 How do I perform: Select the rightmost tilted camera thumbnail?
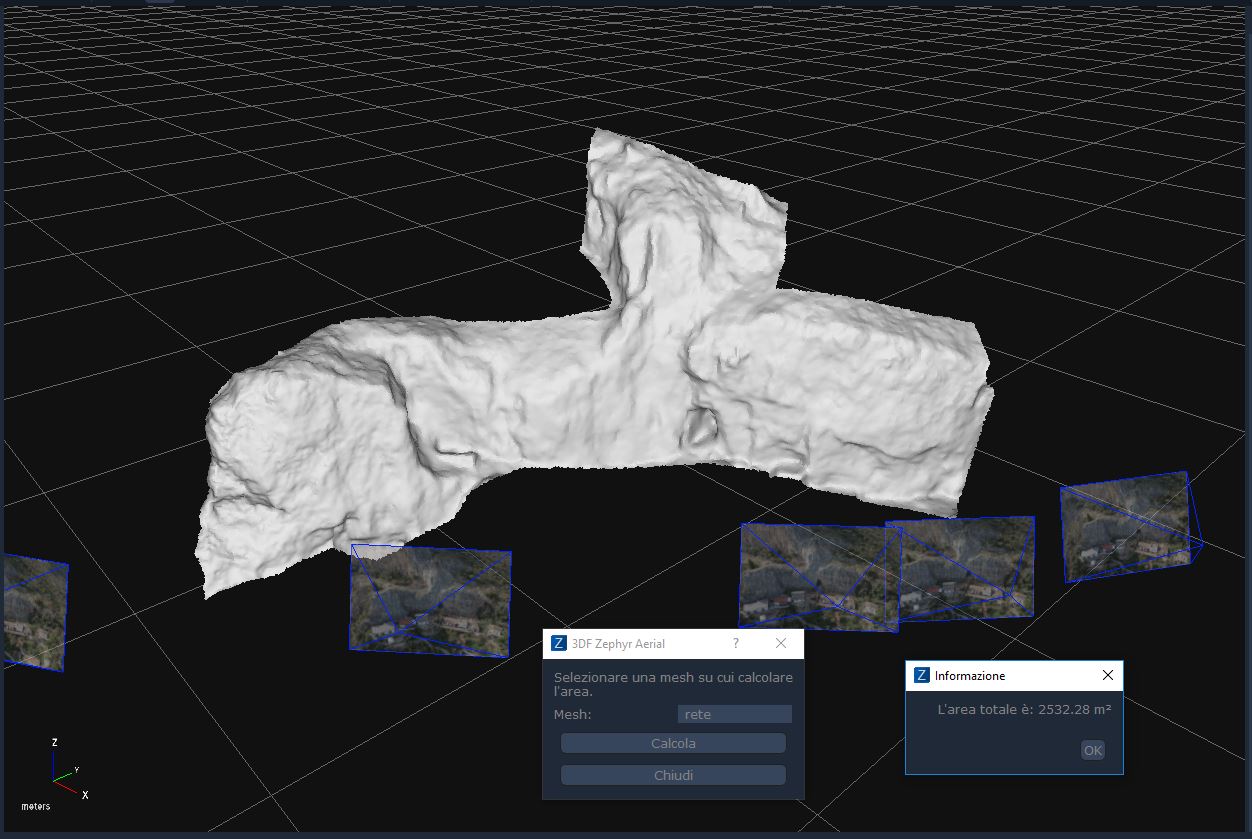point(1130,527)
